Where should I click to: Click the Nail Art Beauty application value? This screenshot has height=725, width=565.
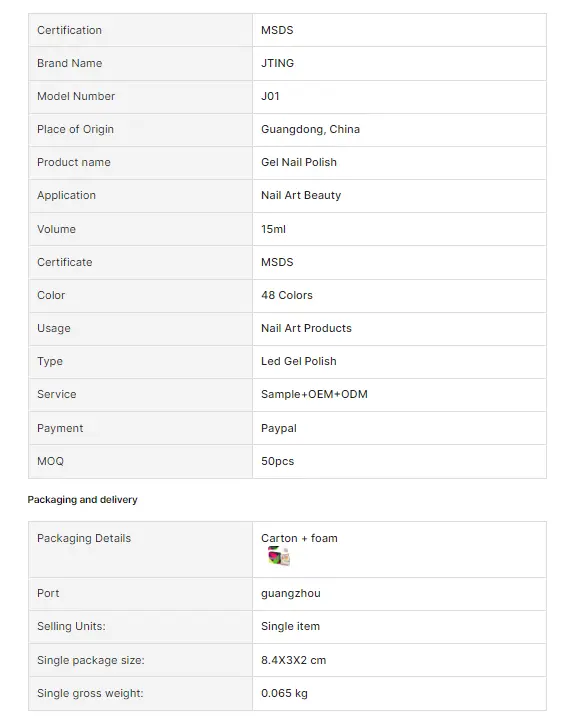point(301,196)
